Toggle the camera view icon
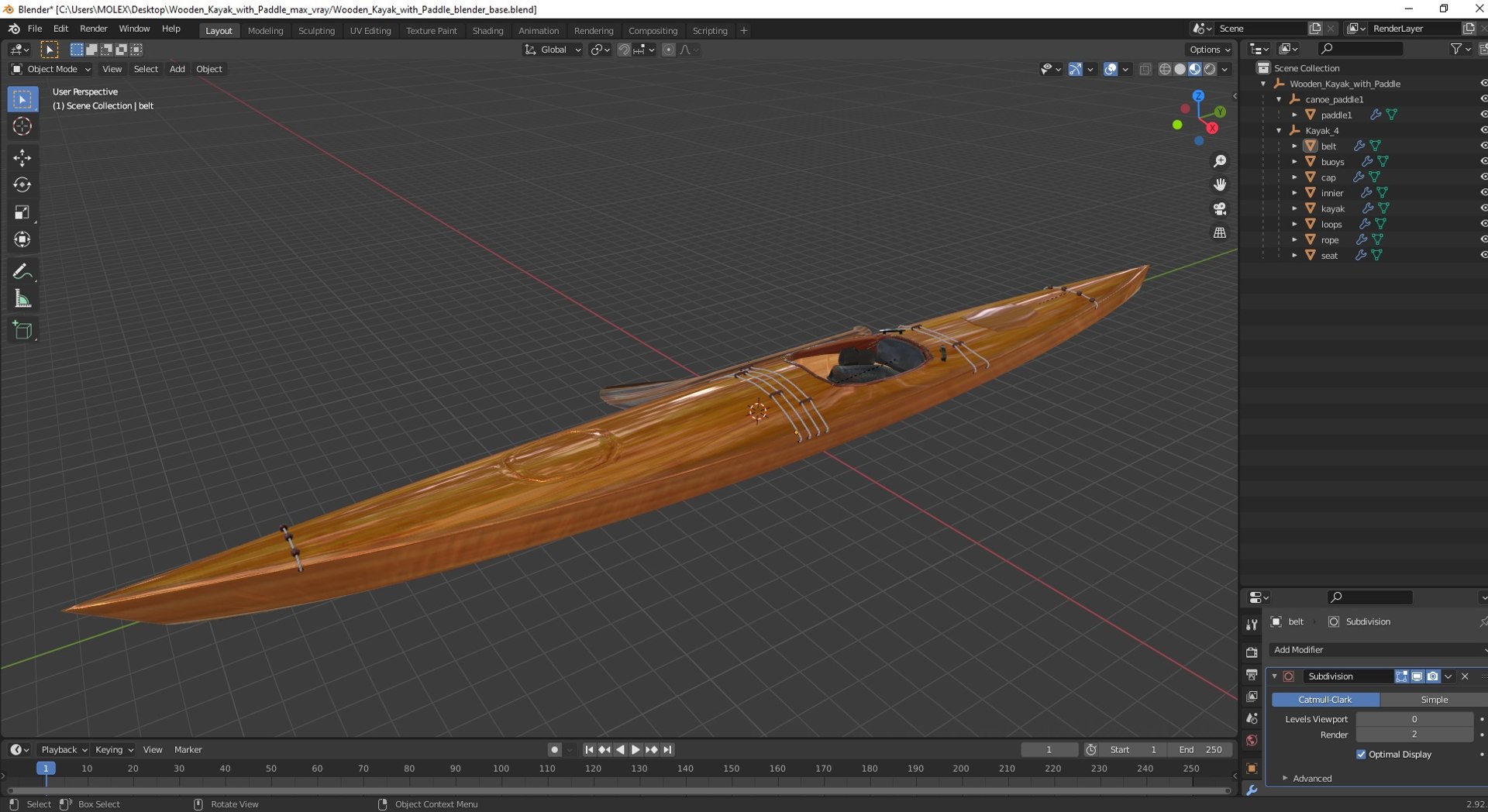Viewport: 1488px width, 812px height. click(1220, 209)
